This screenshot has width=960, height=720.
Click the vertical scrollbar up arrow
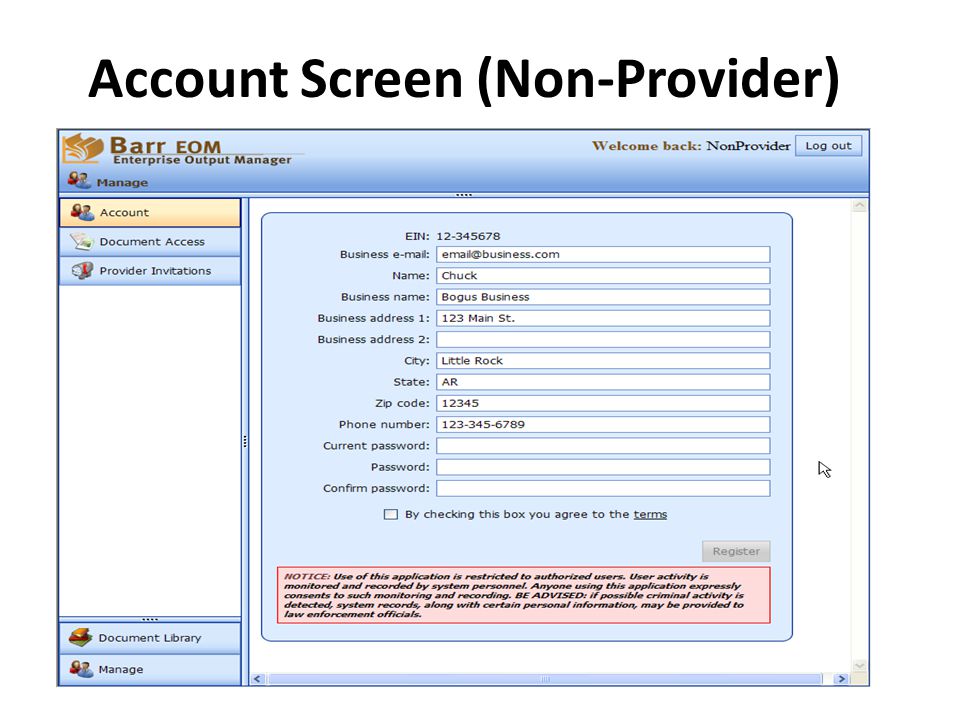tap(860, 206)
